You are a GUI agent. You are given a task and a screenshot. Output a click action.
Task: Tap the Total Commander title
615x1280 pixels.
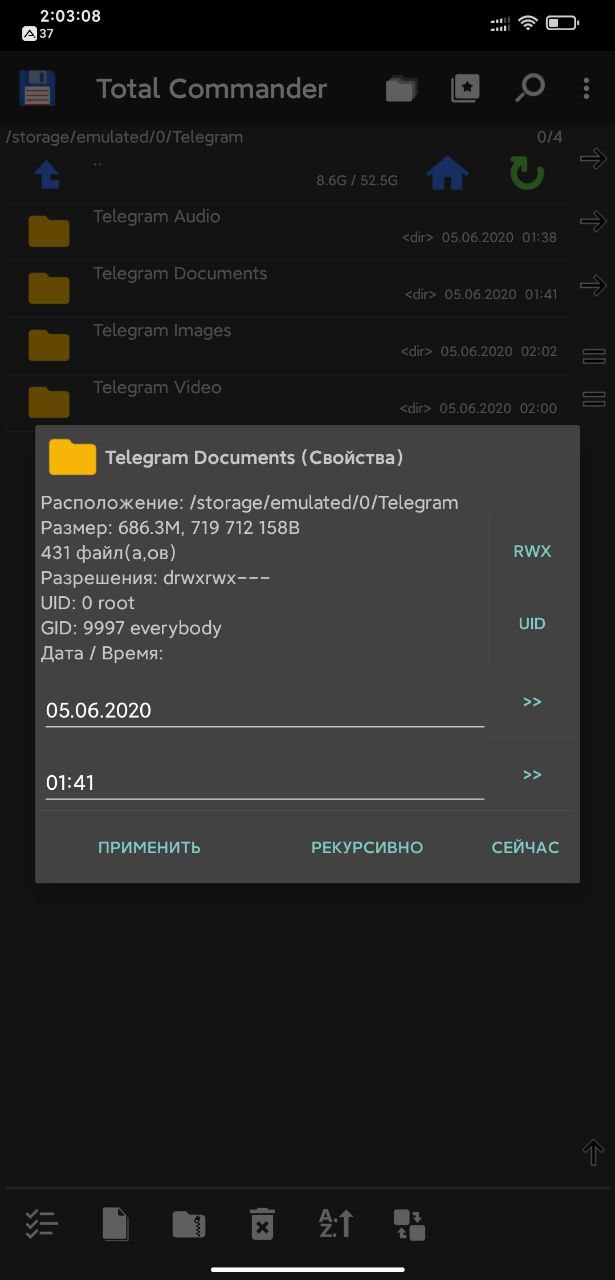(212, 88)
